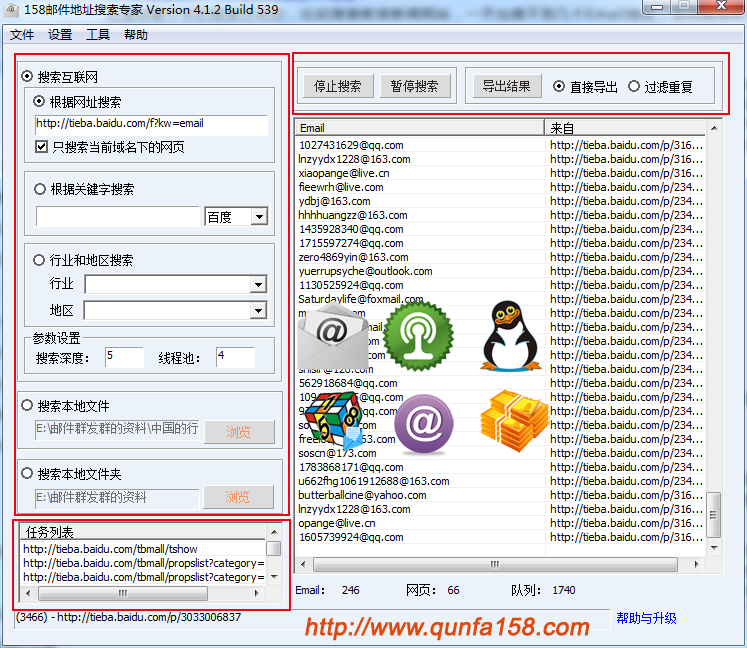Click the purple @ sphere icon

point(424,424)
